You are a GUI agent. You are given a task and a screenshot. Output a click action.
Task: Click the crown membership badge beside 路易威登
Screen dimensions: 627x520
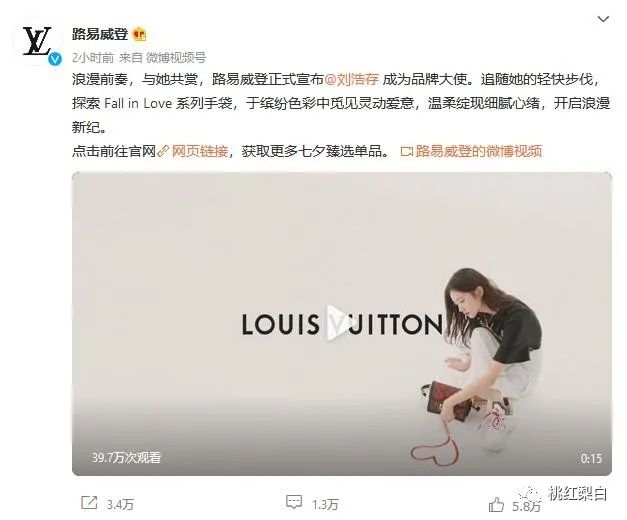[139, 34]
